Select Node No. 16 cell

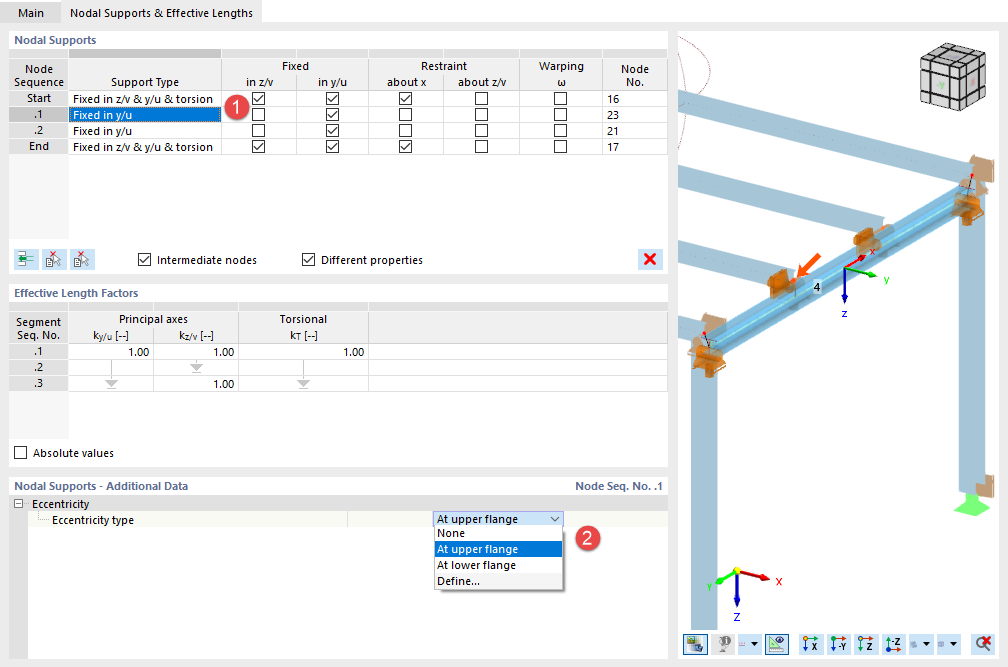point(634,99)
